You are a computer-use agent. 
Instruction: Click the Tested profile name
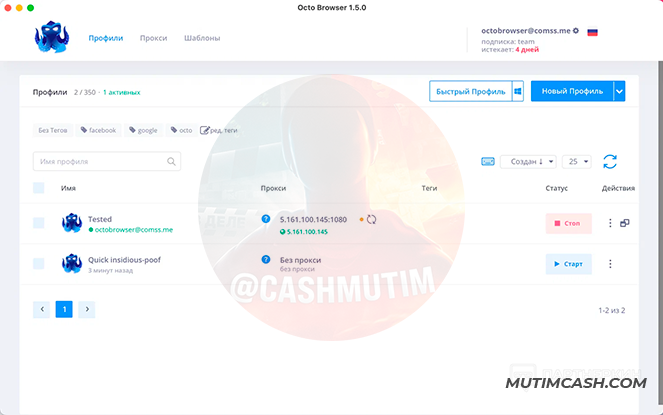100,219
